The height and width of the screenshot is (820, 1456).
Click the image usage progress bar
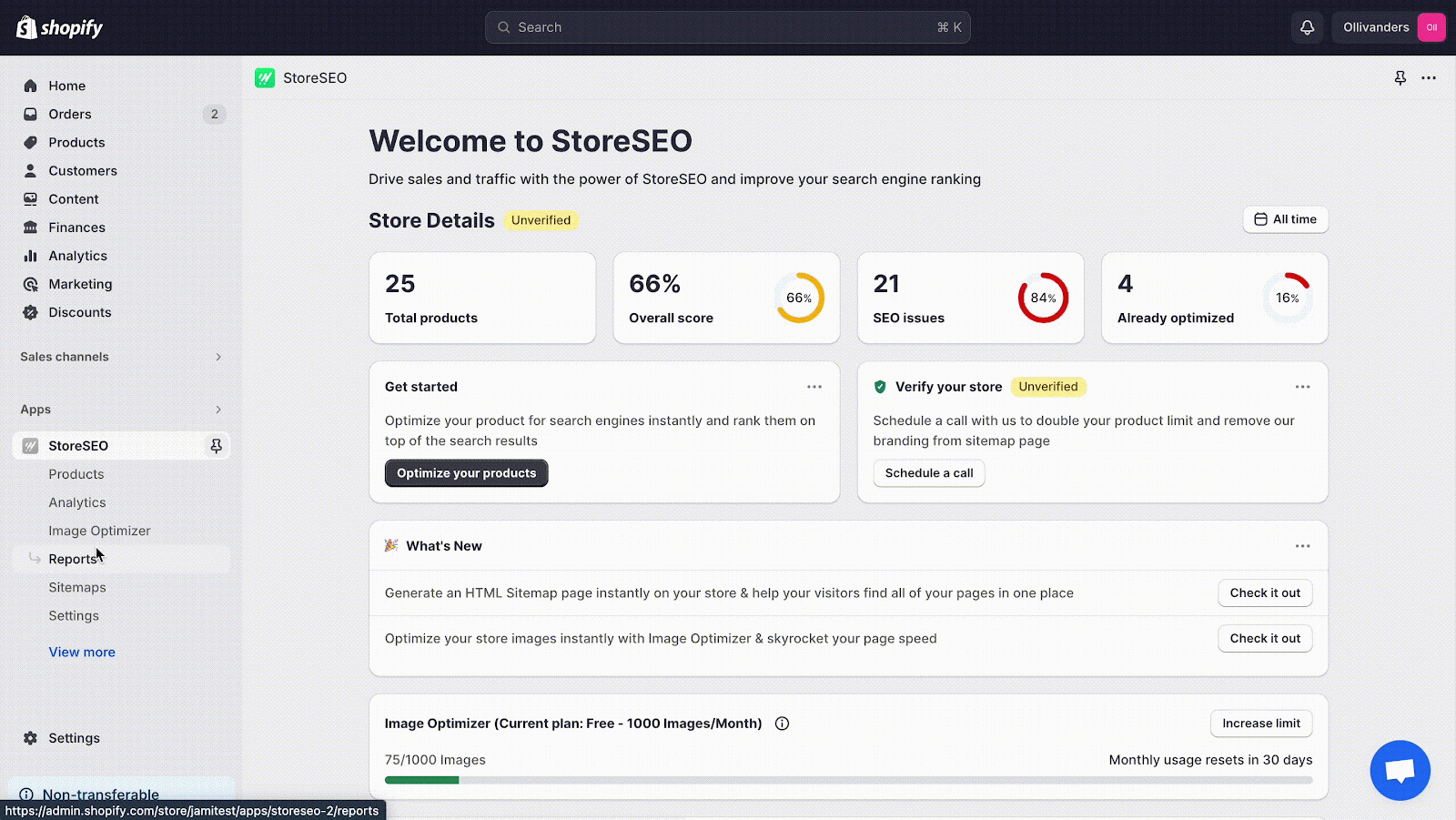(848, 780)
